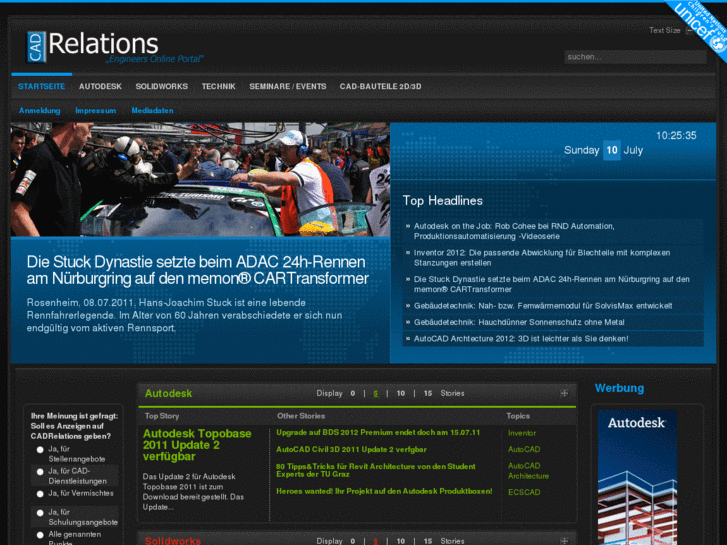This screenshot has width=727, height=545.
Task: Display 5 stories in Solidworks panel
Action: 376,541
